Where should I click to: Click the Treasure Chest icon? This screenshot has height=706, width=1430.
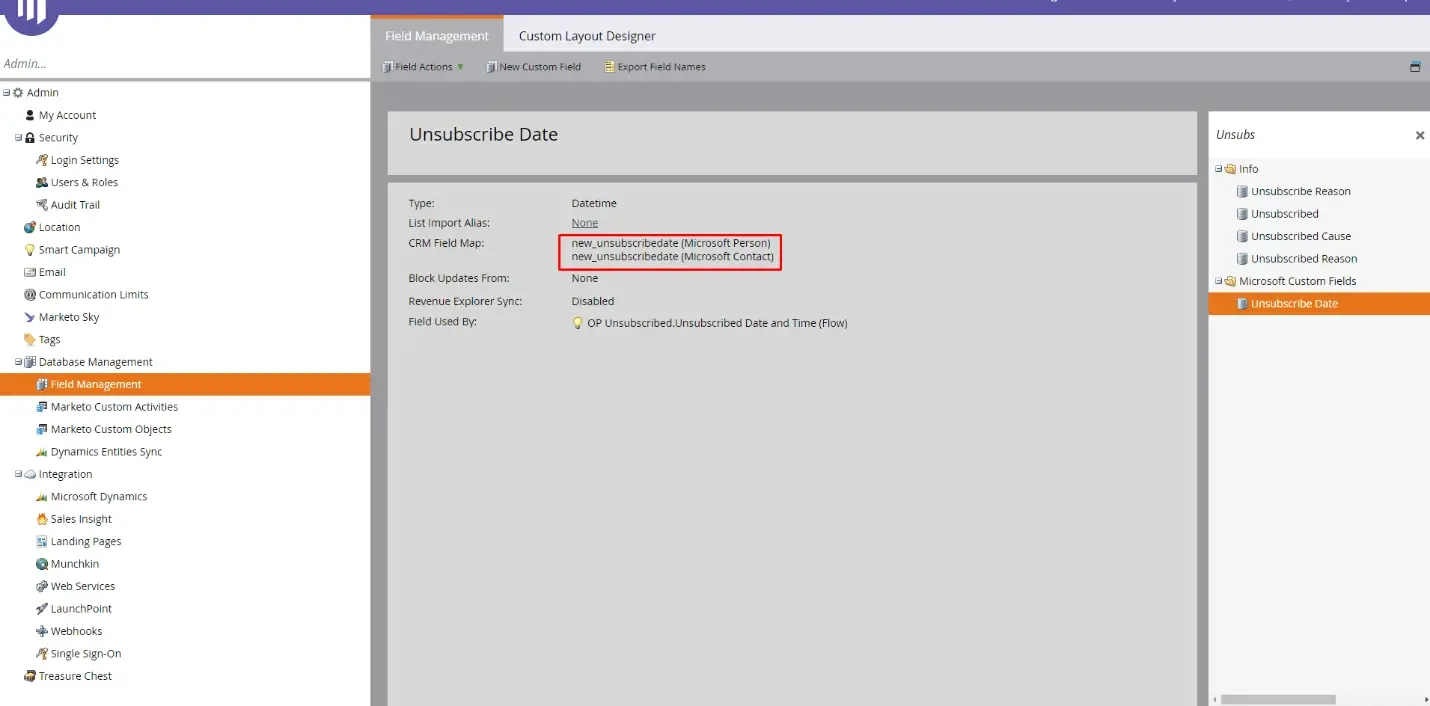(30, 676)
